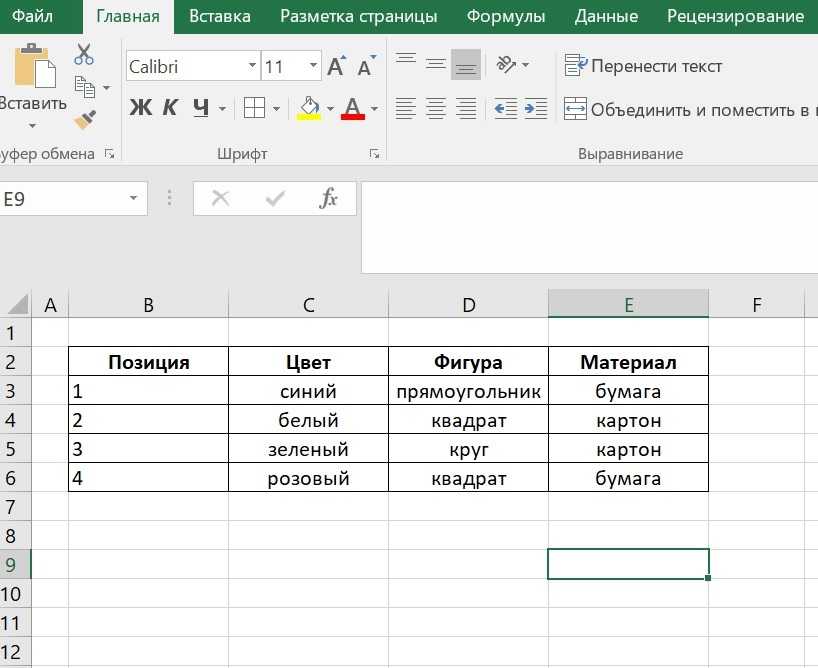Click the insert function fx icon
The width and height of the screenshot is (818, 668).
[329, 198]
